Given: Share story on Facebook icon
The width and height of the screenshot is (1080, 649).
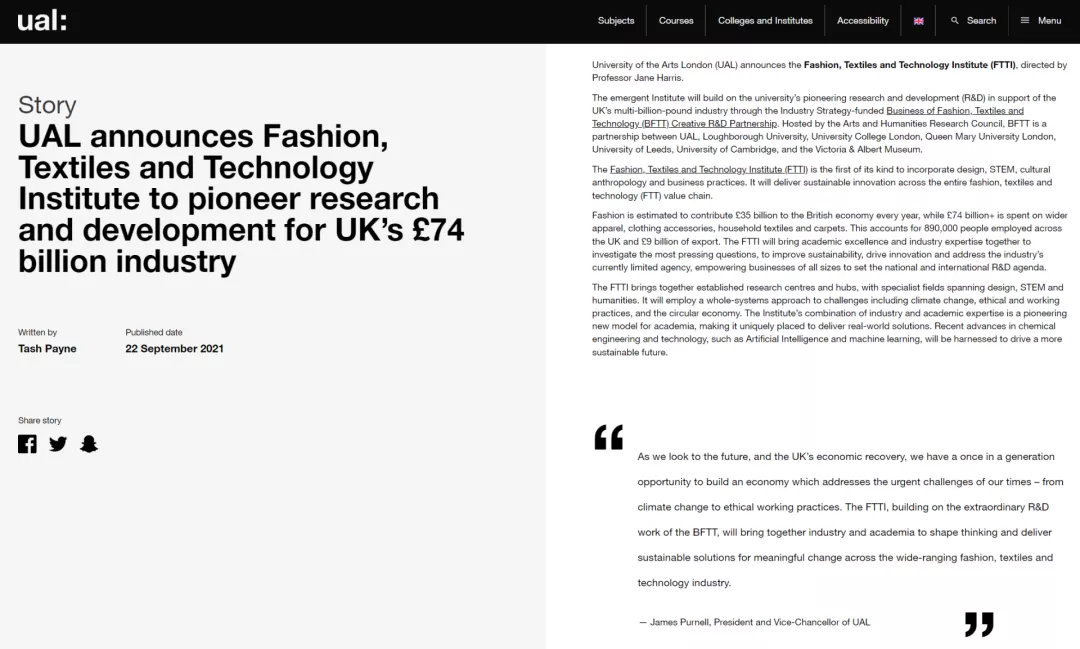Looking at the screenshot, I should point(28,444).
